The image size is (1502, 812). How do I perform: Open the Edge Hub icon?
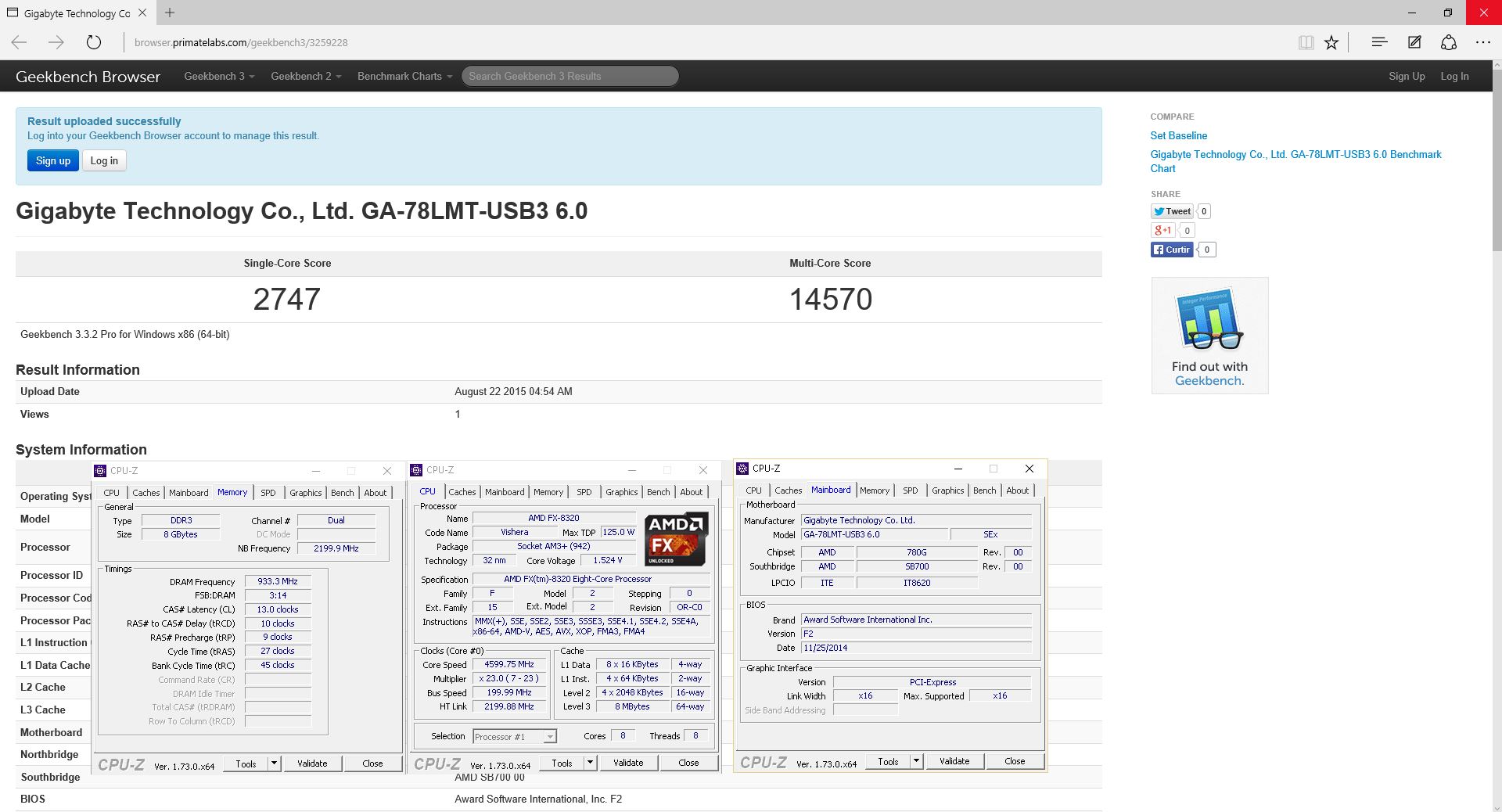(x=1379, y=42)
